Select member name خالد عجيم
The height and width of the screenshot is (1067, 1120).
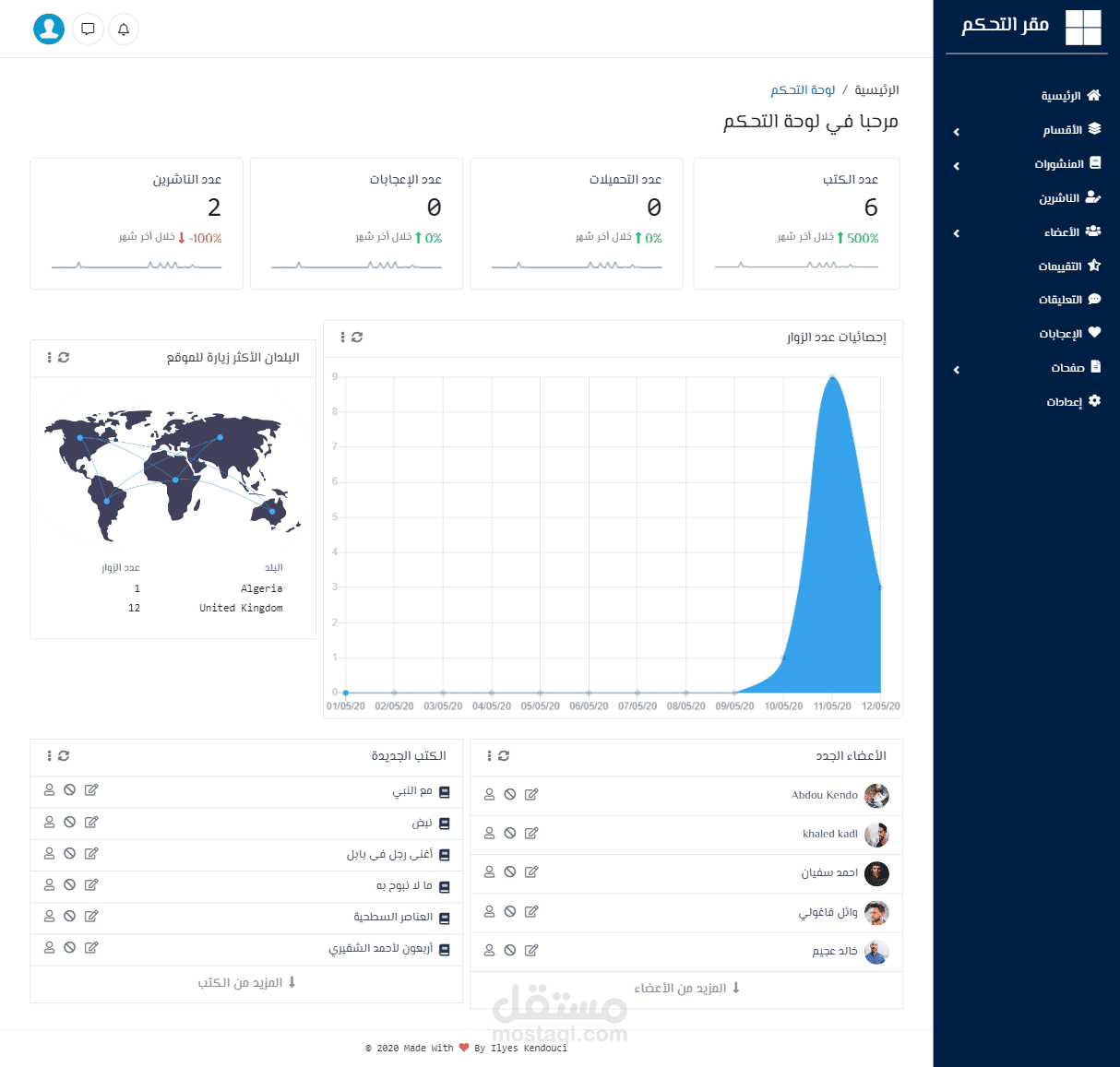[835, 952]
